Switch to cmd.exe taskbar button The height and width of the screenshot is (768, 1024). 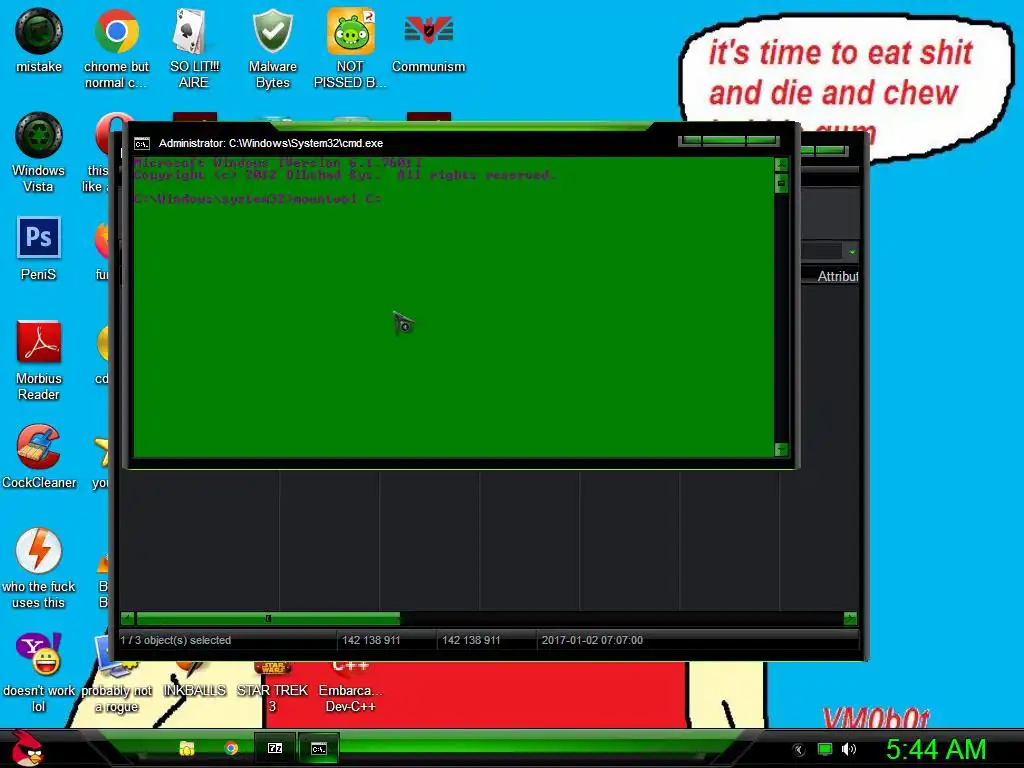318,748
